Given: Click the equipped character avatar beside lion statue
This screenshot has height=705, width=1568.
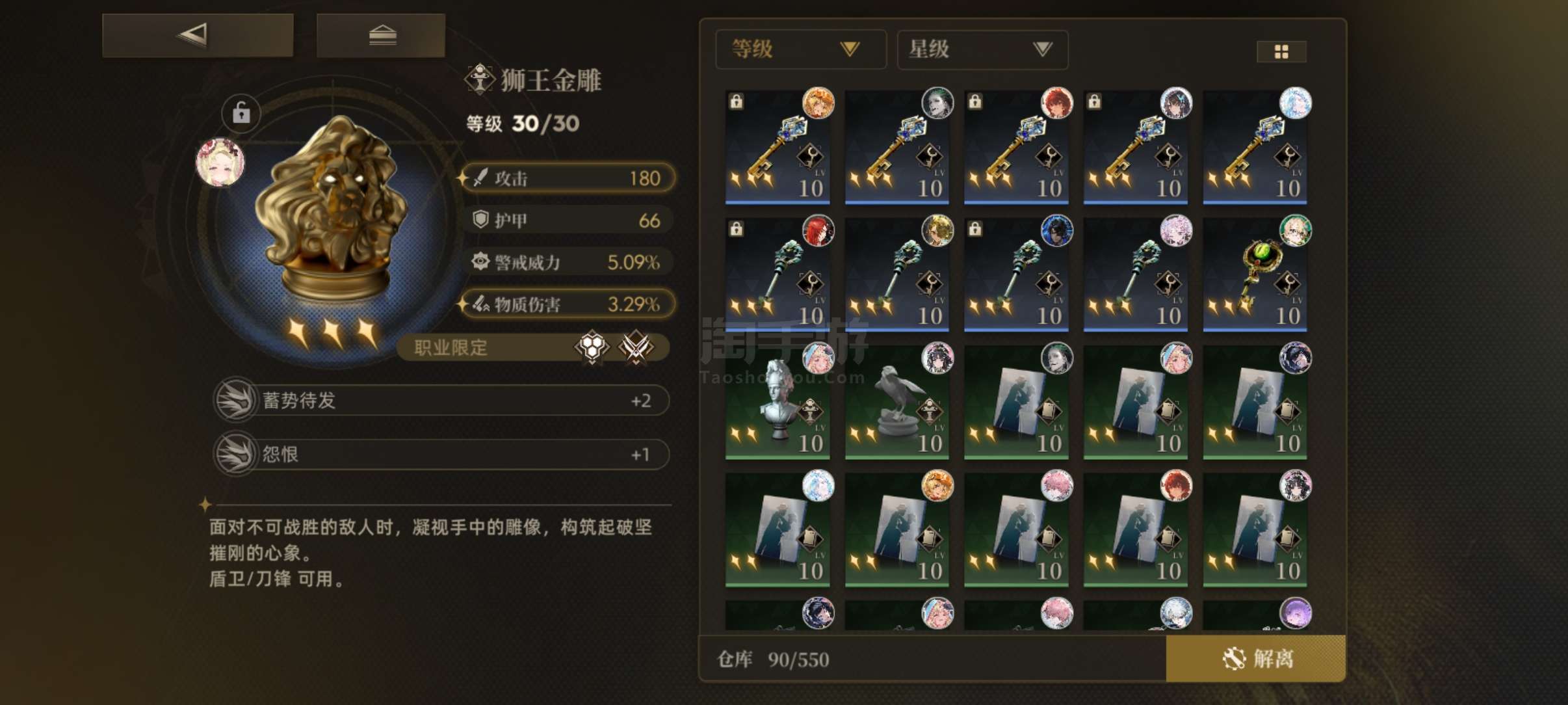Looking at the screenshot, I should 220,161.
